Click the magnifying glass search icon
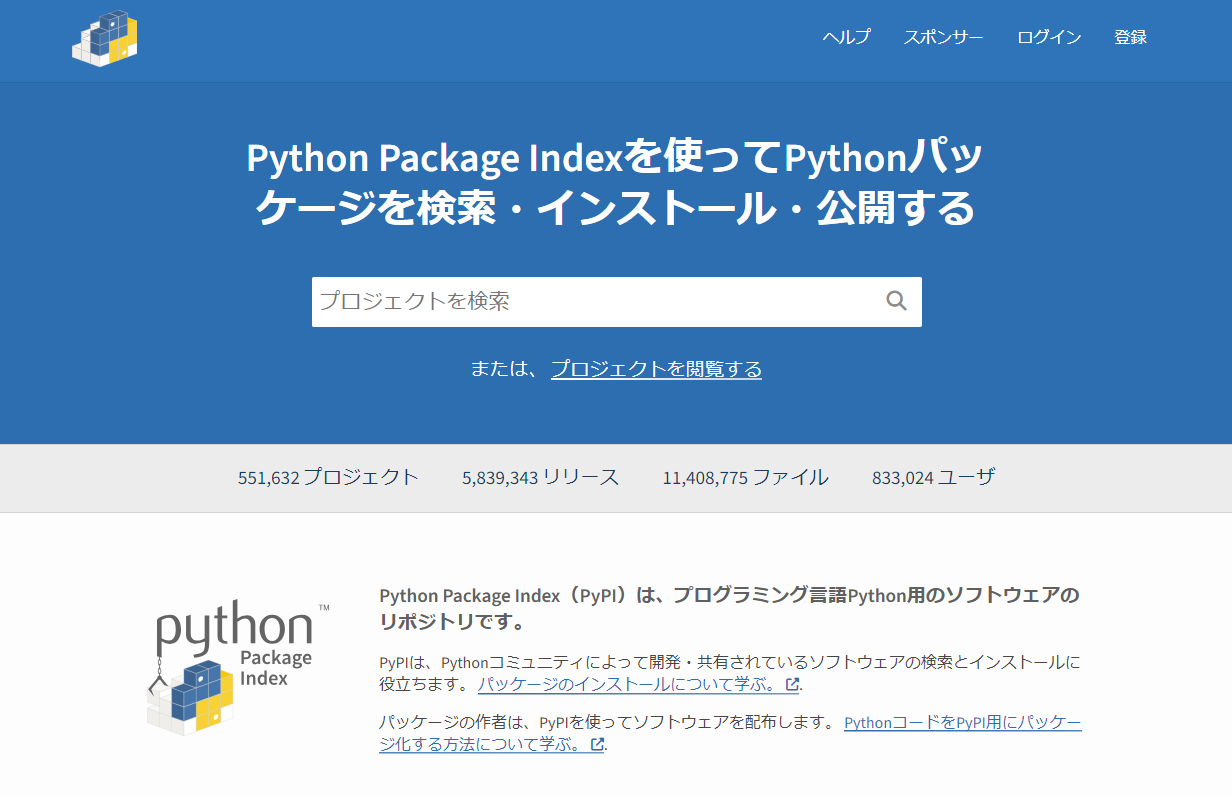The height and width of the screenshot is (797, 1232). (x=896, y=301)
